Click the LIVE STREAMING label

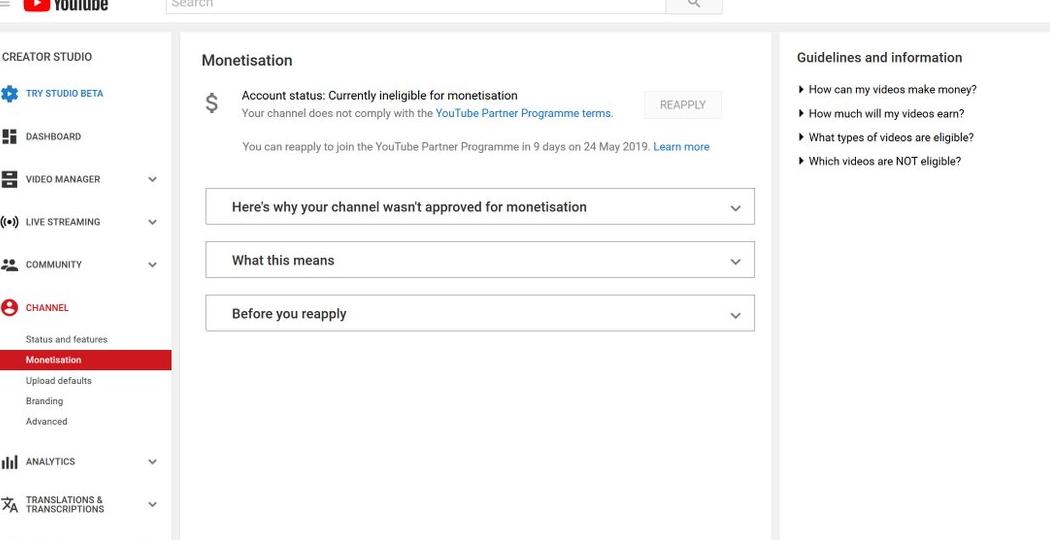coord(63,222)
